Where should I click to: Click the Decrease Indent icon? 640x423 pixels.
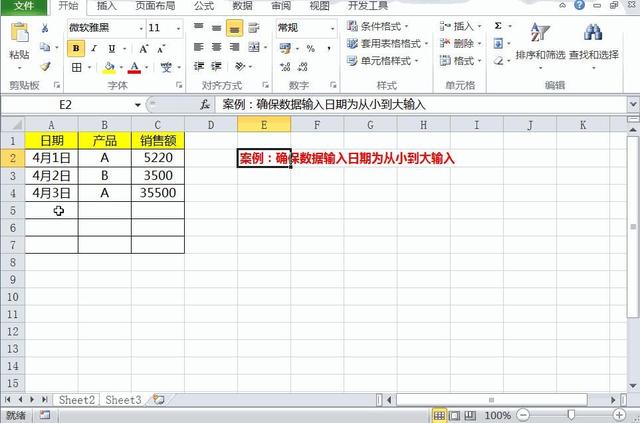(x=199, y=66)
